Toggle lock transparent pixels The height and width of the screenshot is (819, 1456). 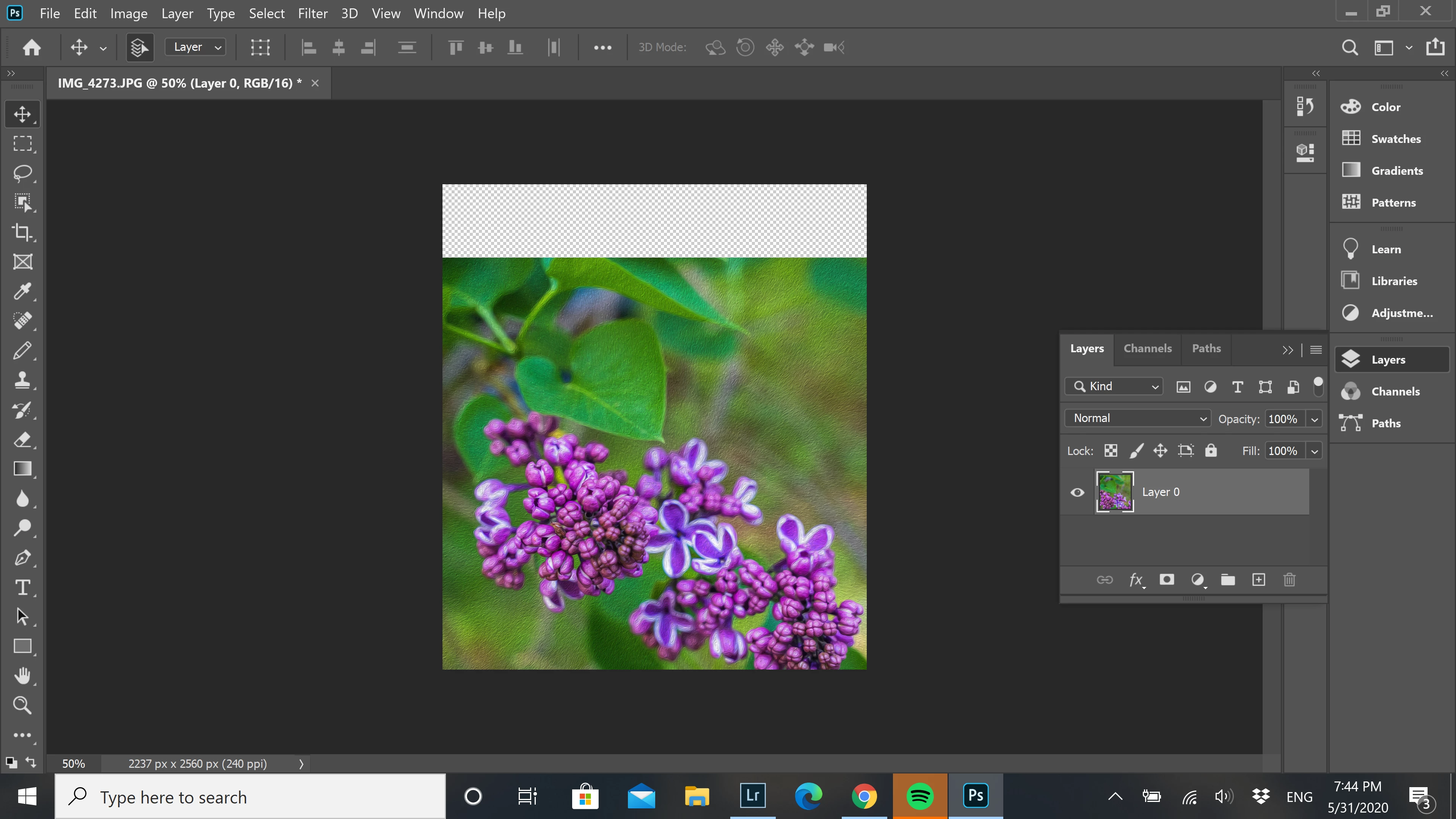point(1111,450)
